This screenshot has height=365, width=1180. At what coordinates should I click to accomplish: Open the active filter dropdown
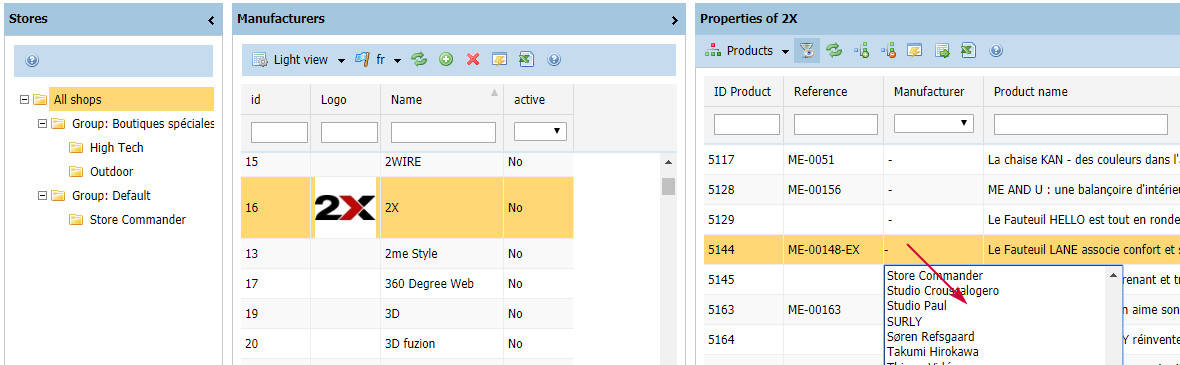(540, 132)
